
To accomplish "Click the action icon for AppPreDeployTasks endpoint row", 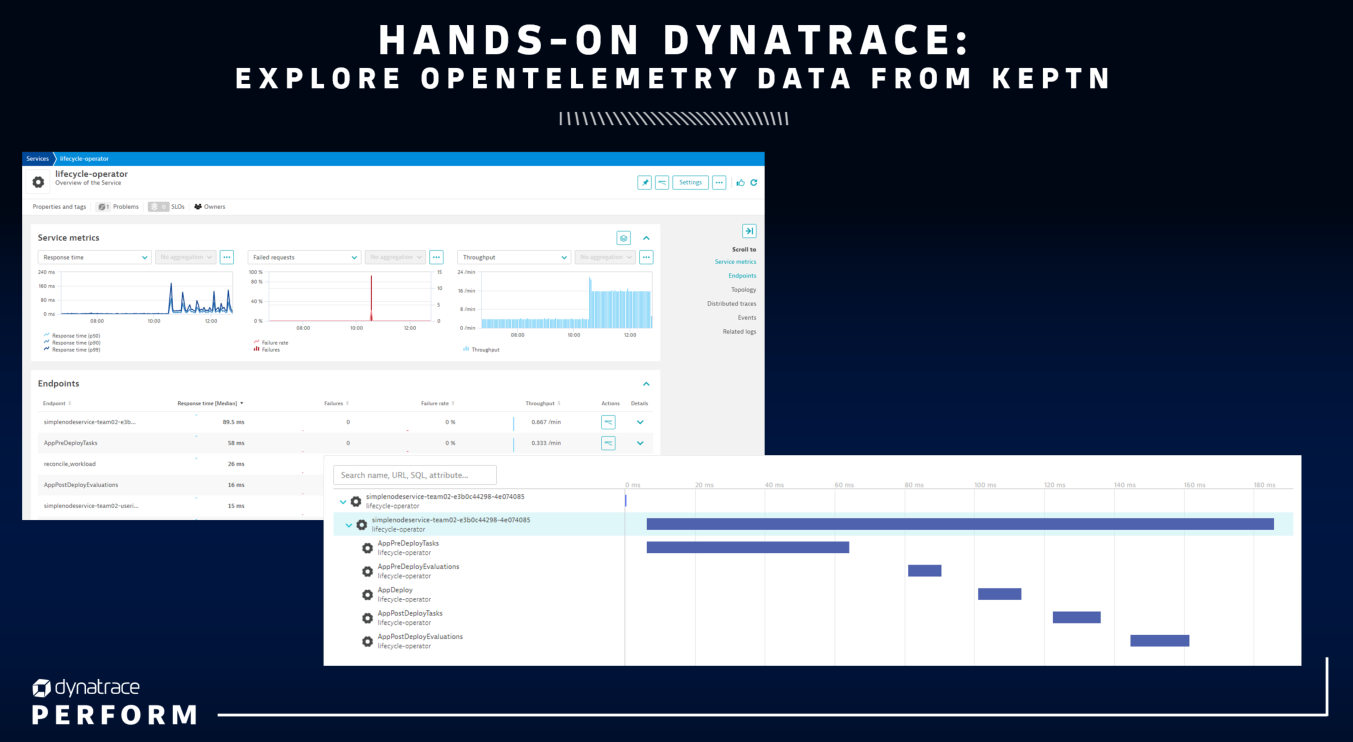I will (x=608, y=443).
